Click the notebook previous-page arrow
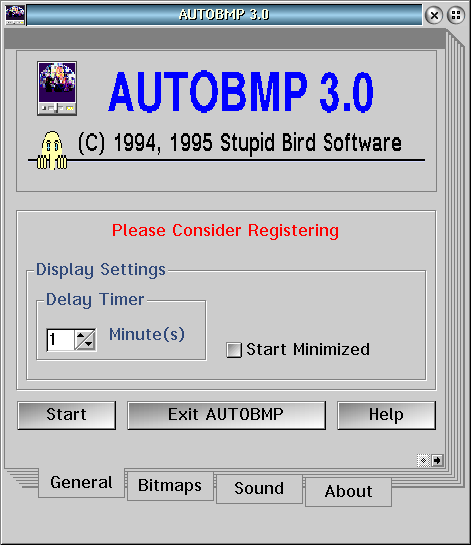 point(423,461)
